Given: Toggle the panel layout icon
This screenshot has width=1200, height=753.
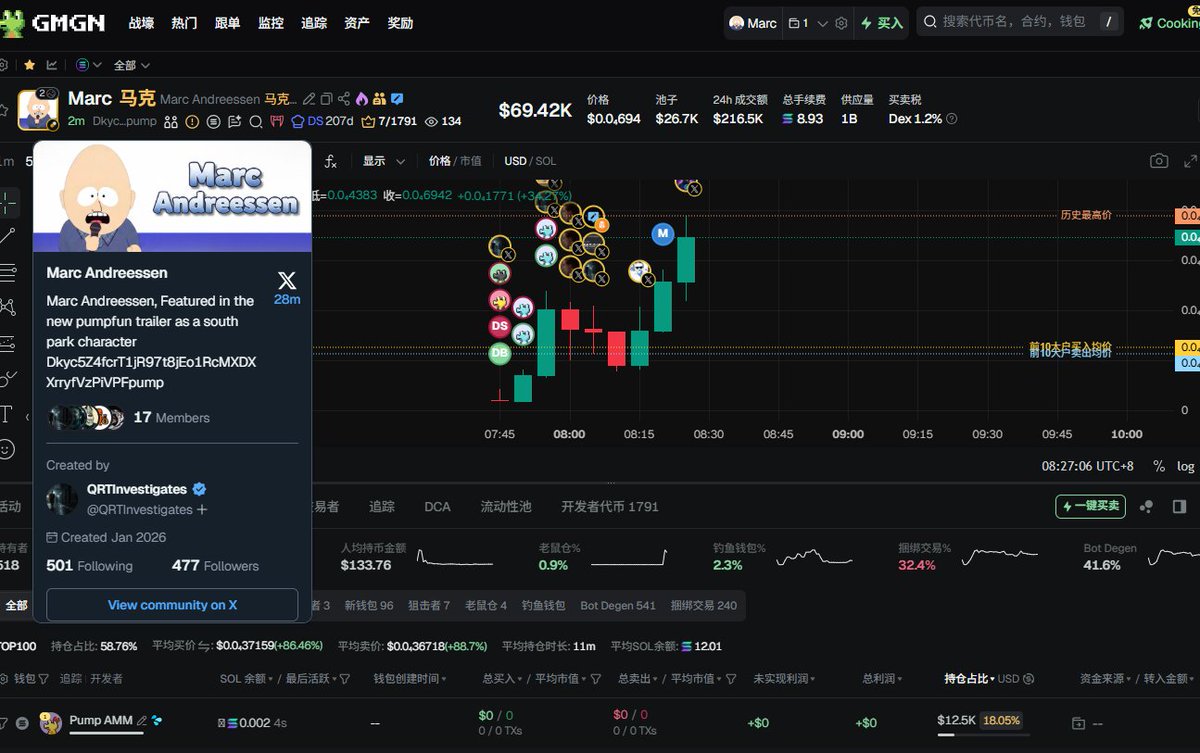Looking at the screenshot, I should (x=1179, y=507).
